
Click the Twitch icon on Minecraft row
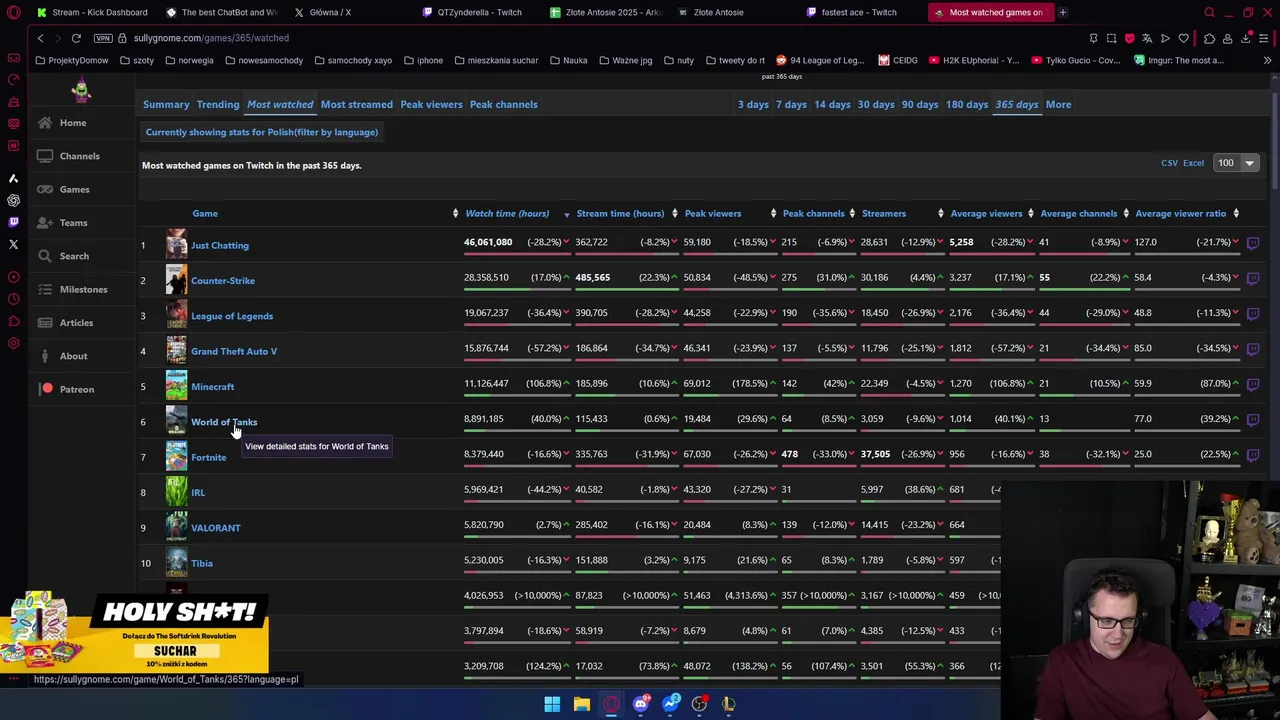1252,383
